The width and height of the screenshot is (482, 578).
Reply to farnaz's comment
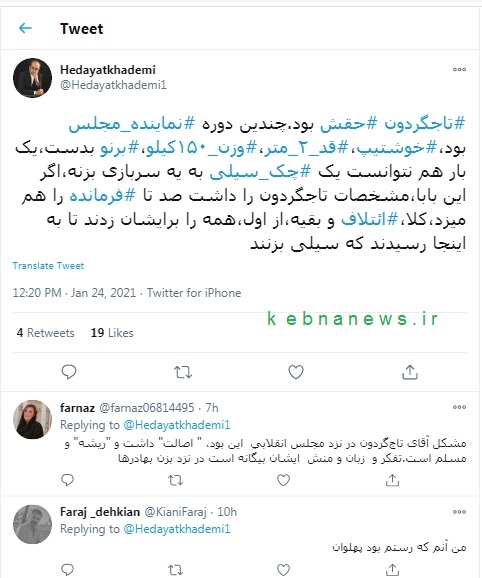click(67, 480)
